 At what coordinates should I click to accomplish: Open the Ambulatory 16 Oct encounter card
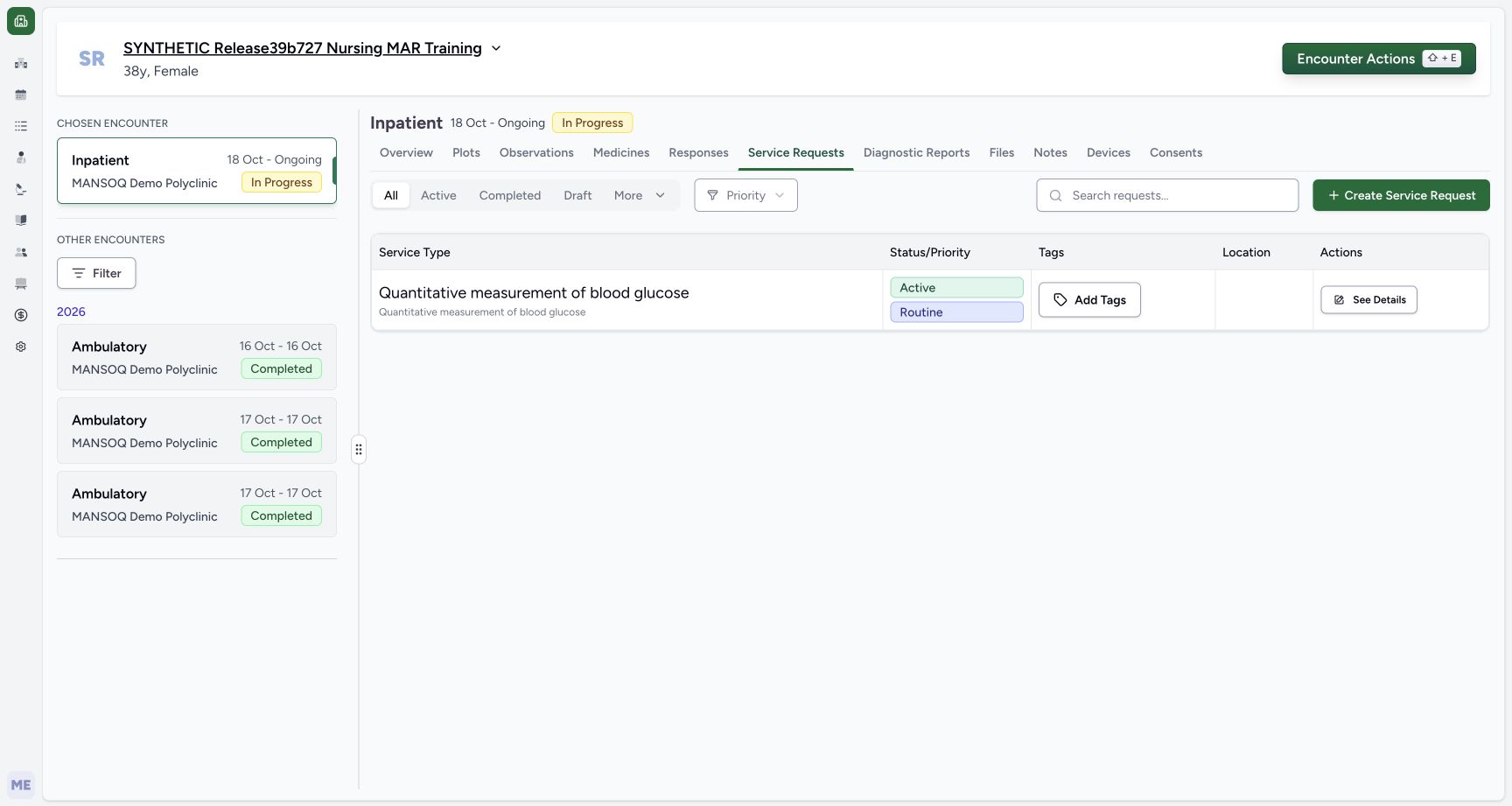coord(197,357)
